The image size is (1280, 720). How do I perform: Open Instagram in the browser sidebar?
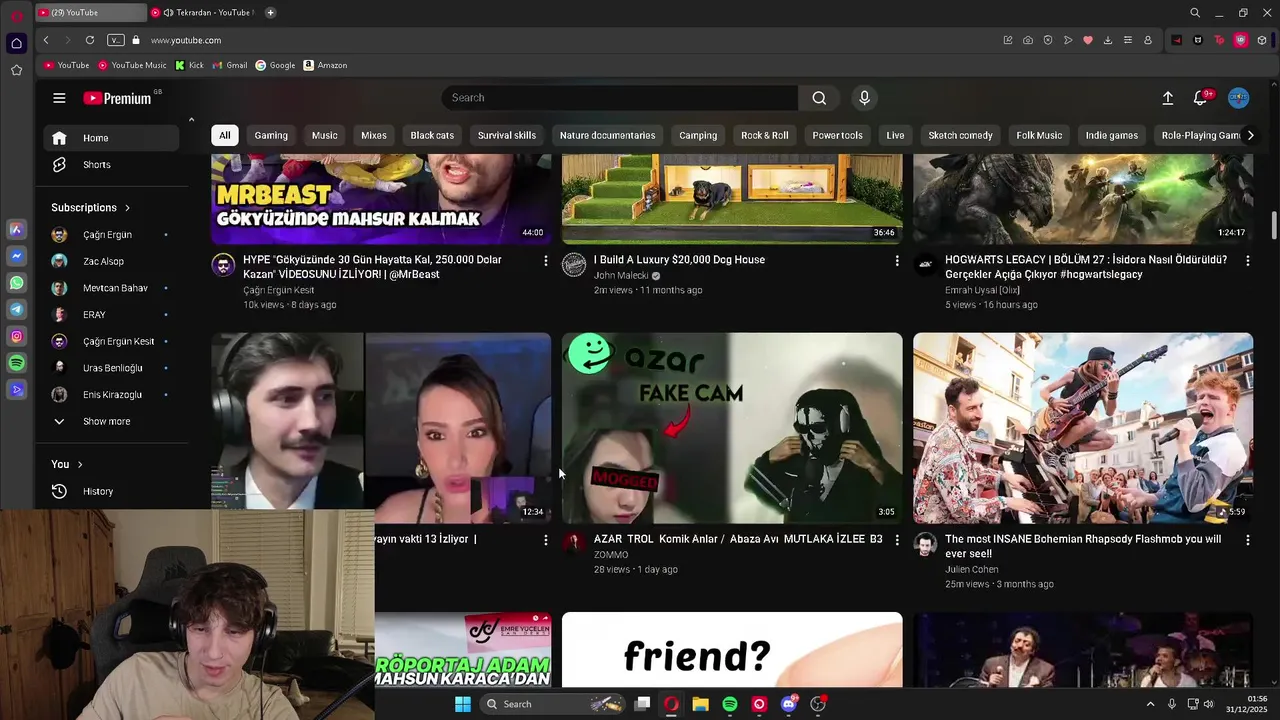pos(16,337)
